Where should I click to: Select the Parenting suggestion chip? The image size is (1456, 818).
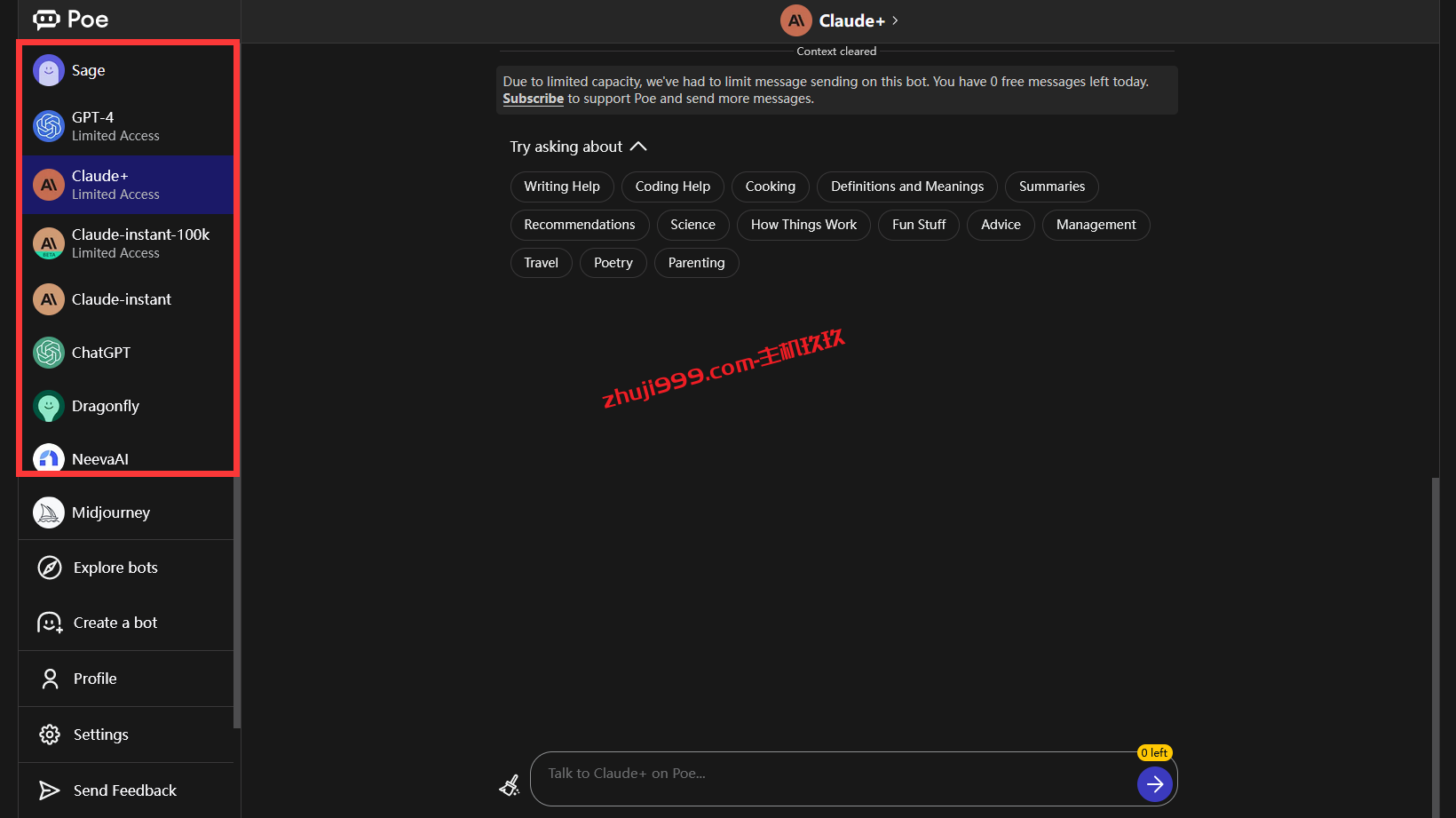[697, 263]
